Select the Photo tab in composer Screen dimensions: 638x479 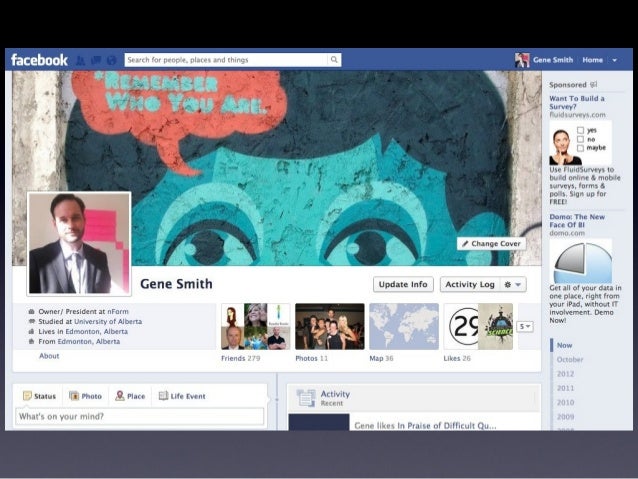pos(85,396)
